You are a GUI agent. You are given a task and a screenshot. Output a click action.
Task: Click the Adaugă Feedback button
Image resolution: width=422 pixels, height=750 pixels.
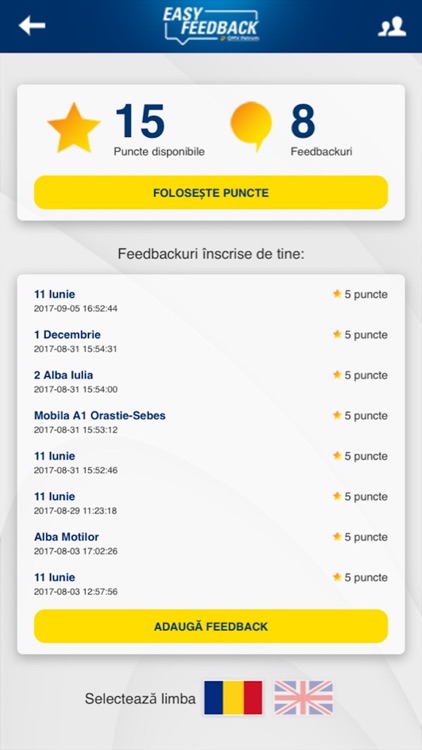(x=211, y=626)
